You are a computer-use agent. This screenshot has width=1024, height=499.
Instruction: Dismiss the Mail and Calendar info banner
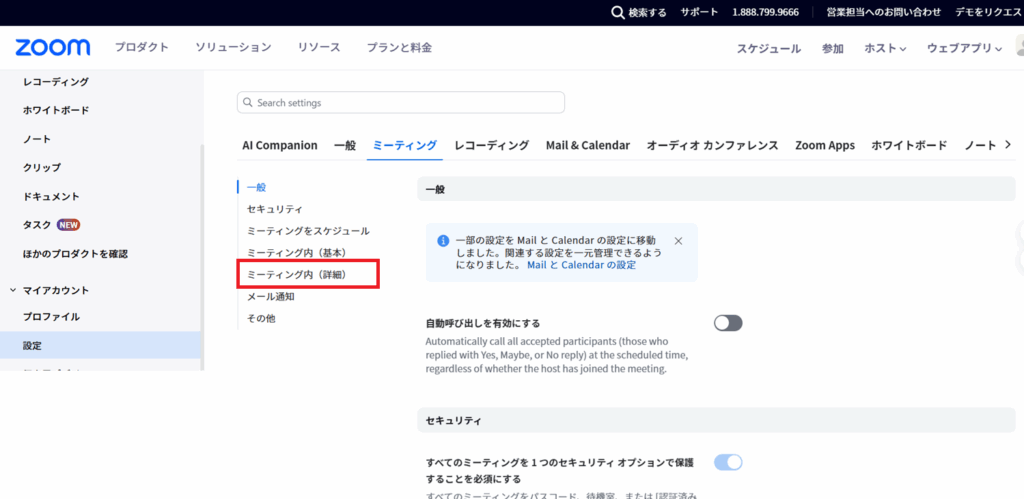point(678,241)
